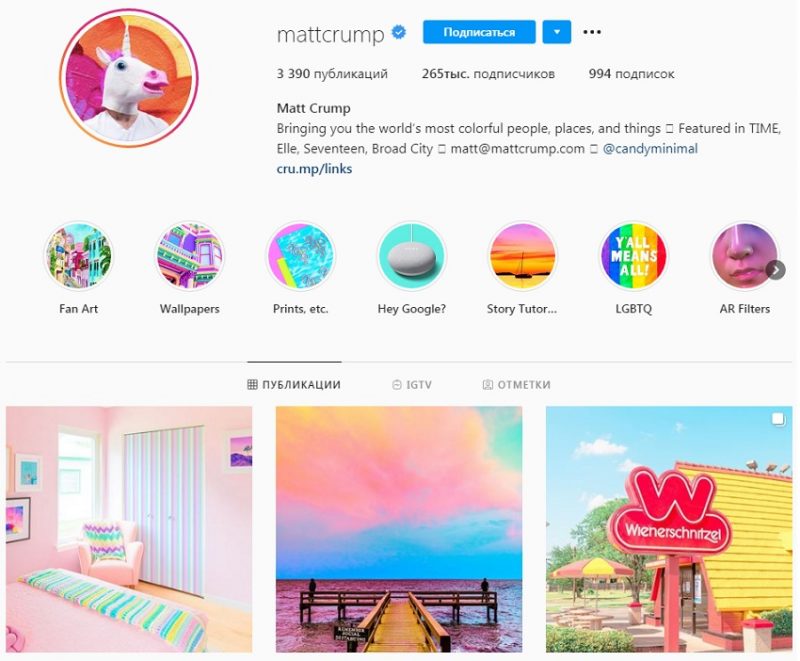Open the cru.mp/links bio link

coord(314,169)
